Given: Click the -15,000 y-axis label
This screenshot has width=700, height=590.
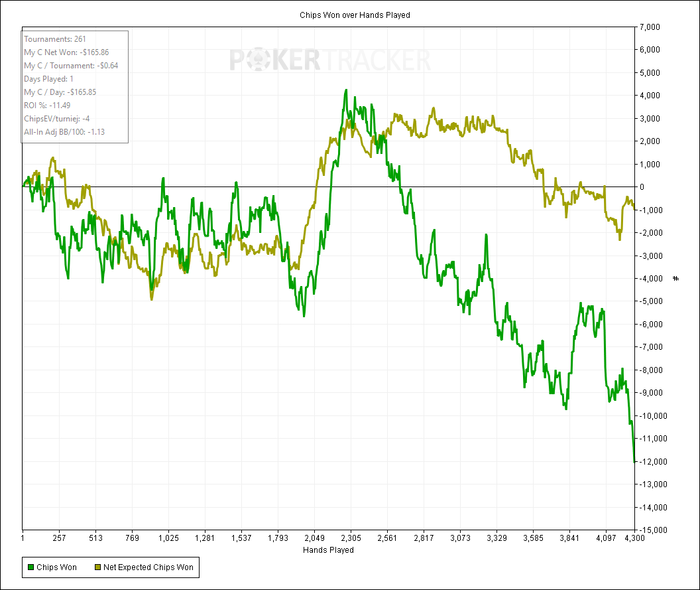Looking at the screenshot, I should coord(653,530).
